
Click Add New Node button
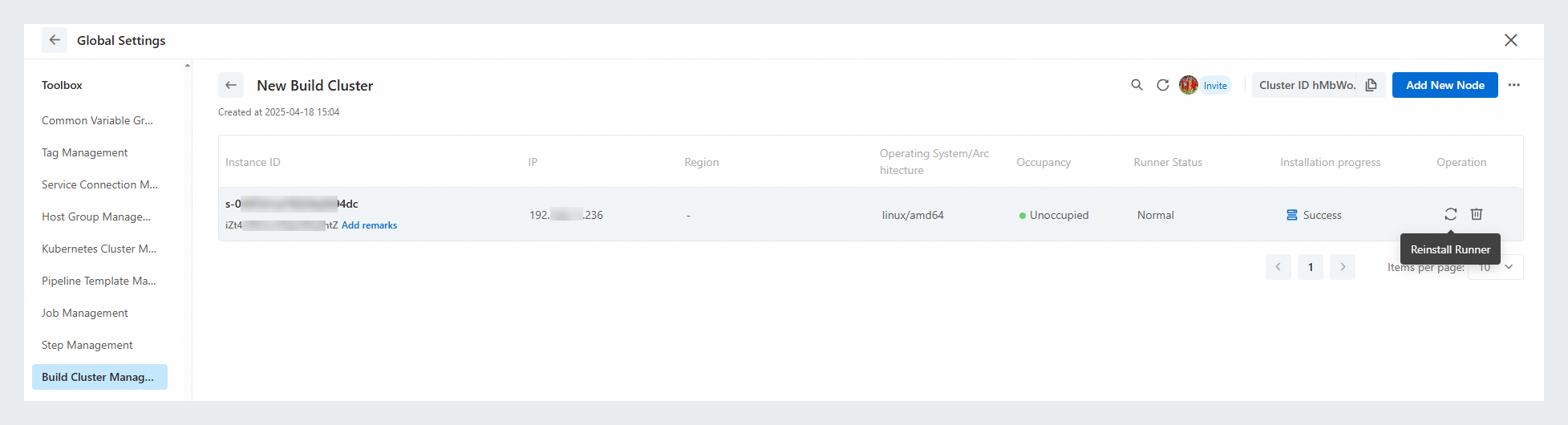(1444, 85)
